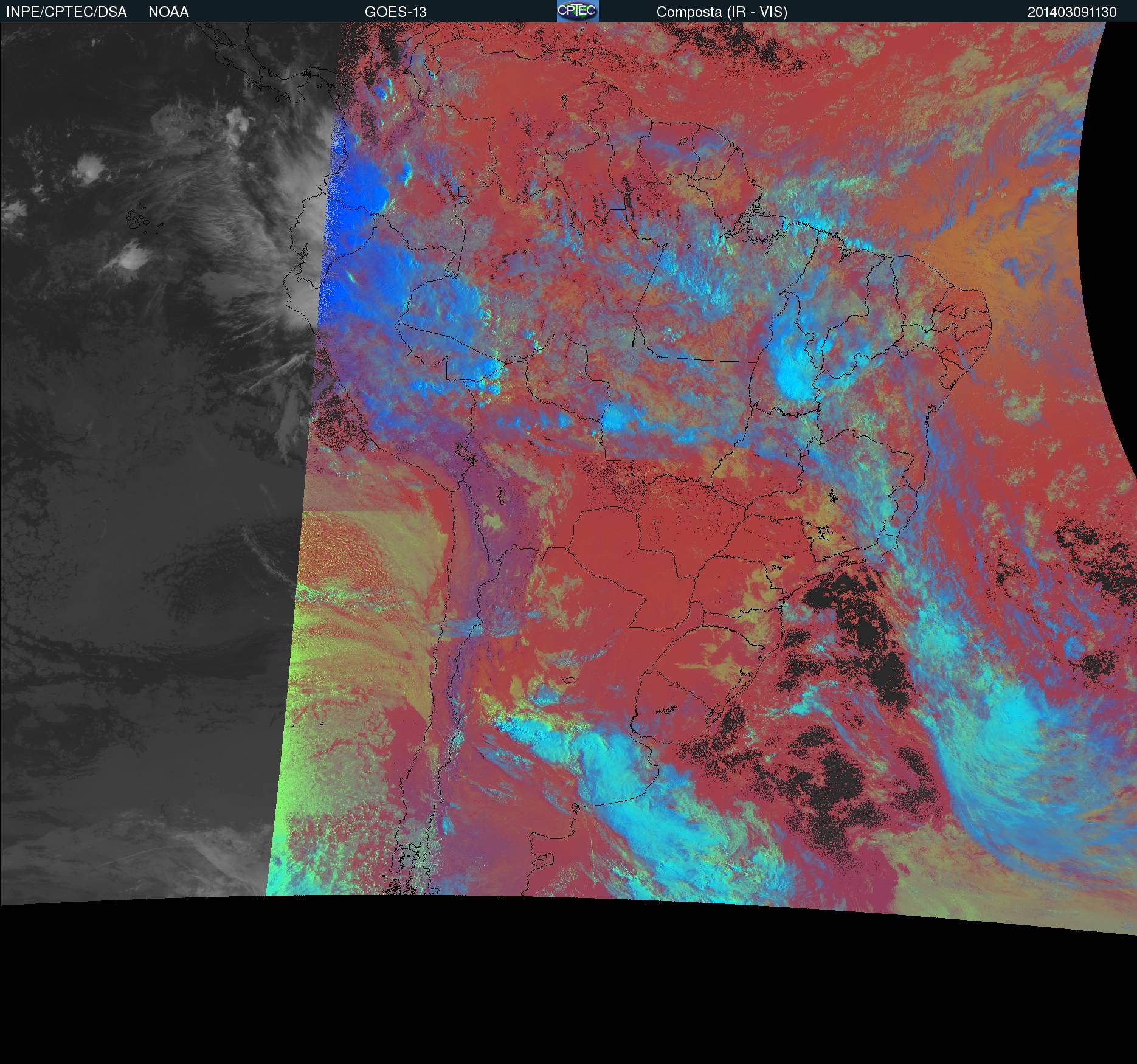
Task: Click the CPTEC logo in the header
Action: 578,11
